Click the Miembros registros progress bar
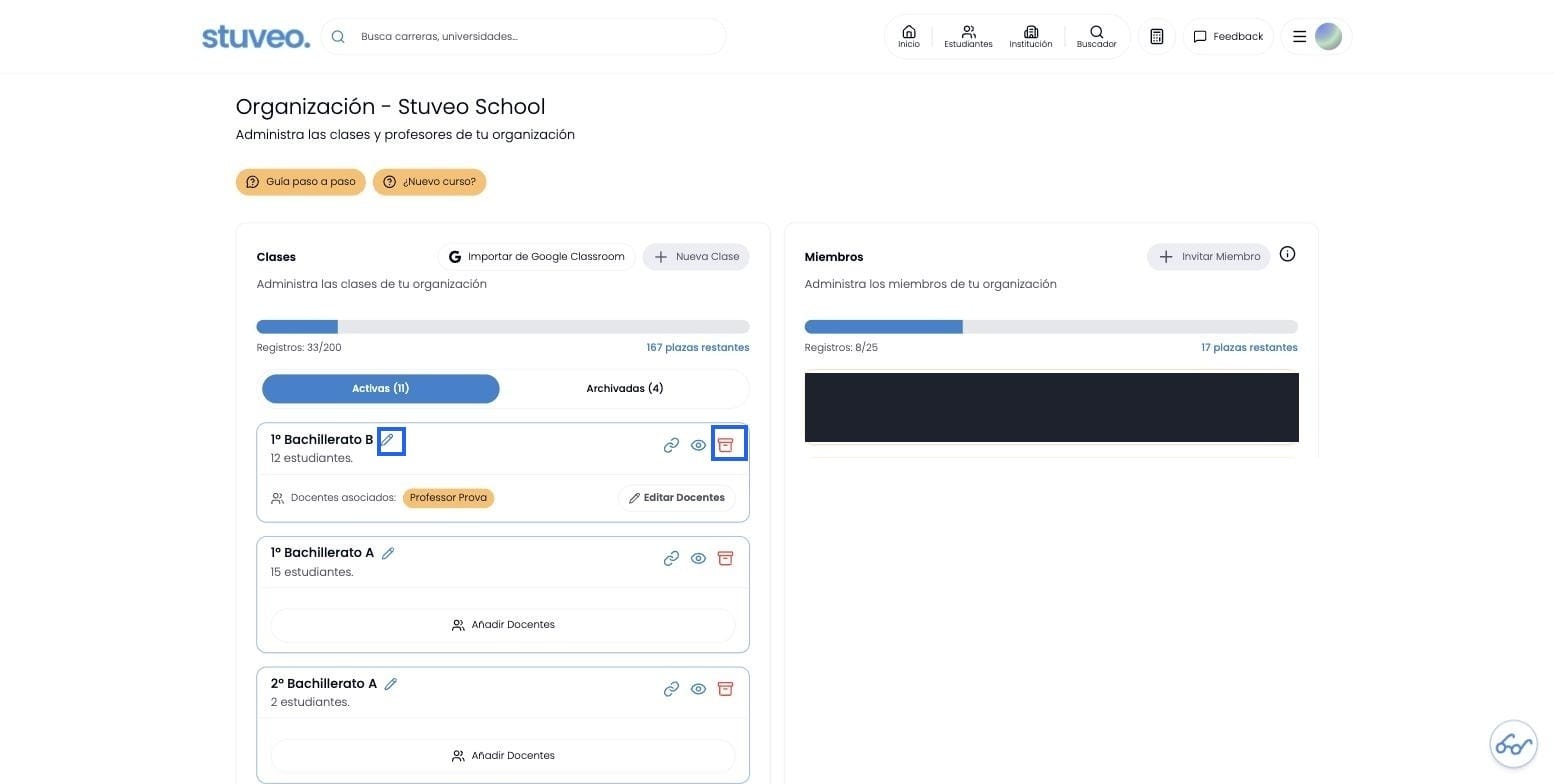The height and width of the screenshot is (784, 1554). [1051, 327]
